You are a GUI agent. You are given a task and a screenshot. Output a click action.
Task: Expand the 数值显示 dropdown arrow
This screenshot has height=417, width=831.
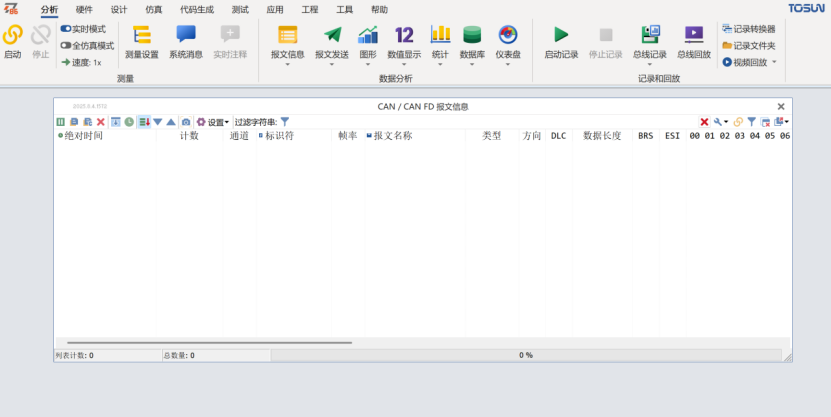tap(404, 65)
